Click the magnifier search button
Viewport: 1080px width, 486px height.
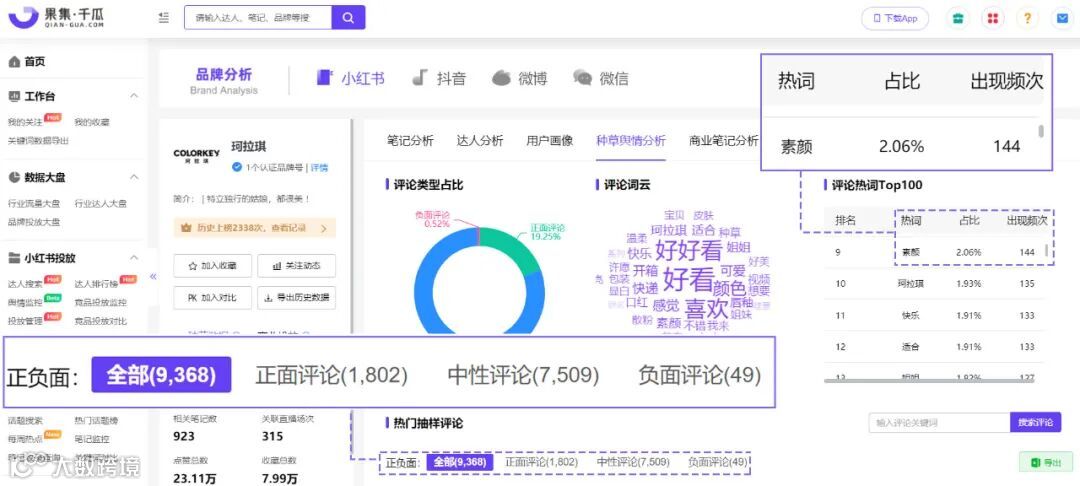coord(349,17)
